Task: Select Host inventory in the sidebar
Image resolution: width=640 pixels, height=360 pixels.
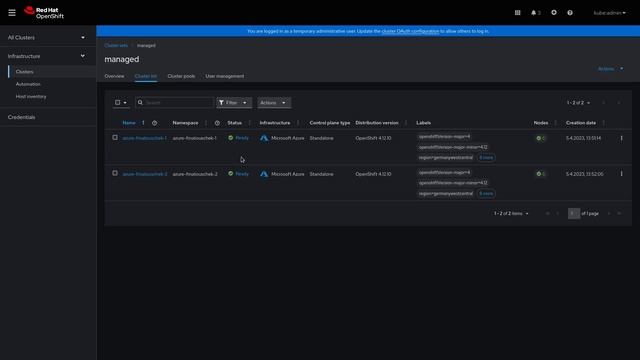Action: pos(31,97)
